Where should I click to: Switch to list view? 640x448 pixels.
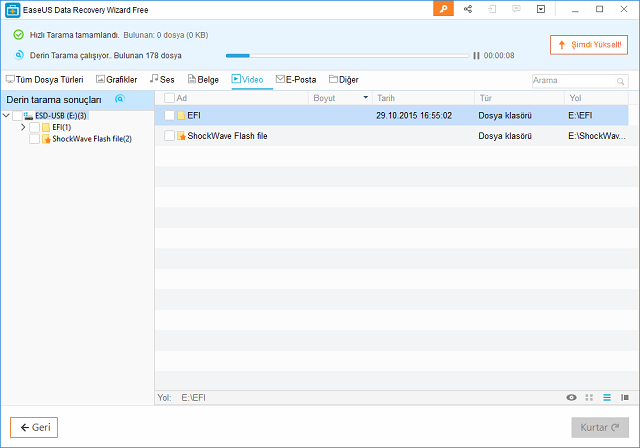[x=606, y=397]
